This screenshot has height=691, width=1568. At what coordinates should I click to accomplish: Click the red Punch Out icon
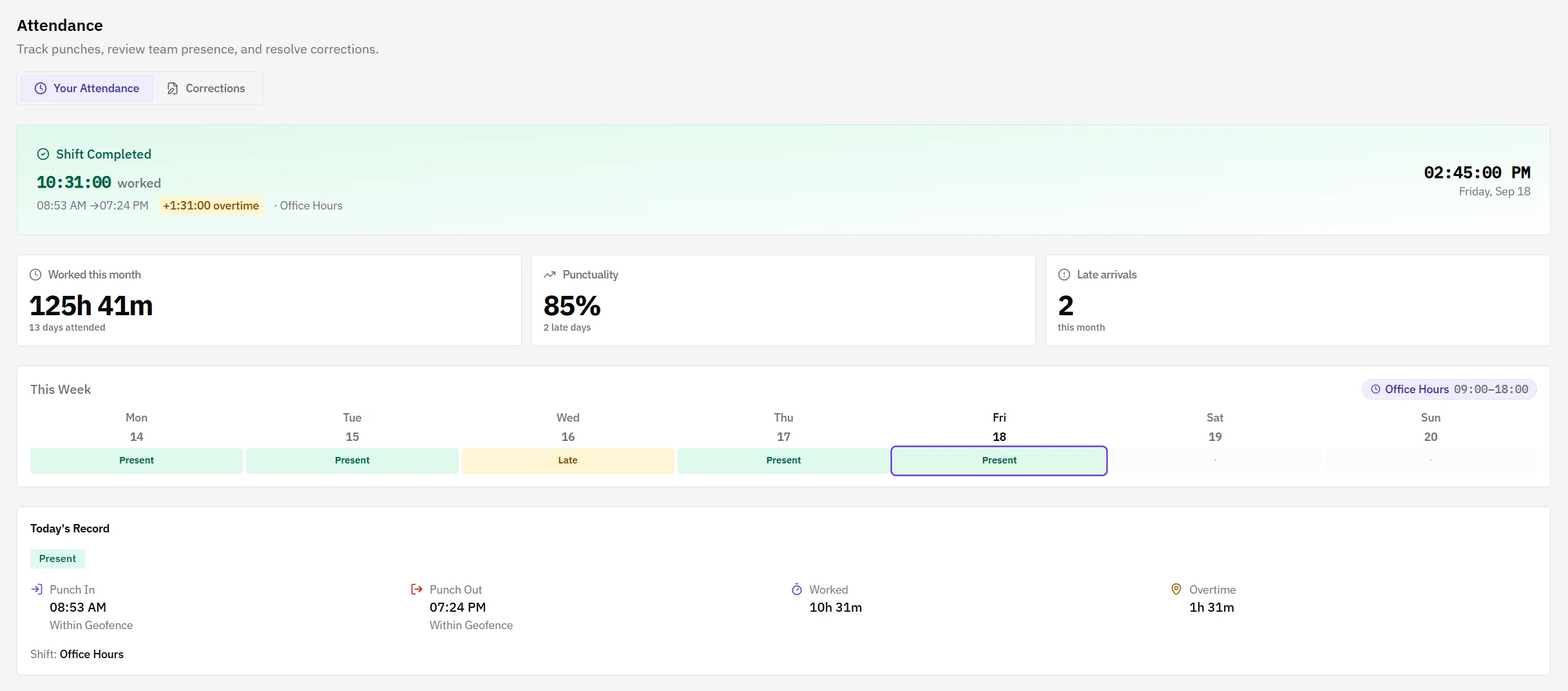[x=417, y=589]
